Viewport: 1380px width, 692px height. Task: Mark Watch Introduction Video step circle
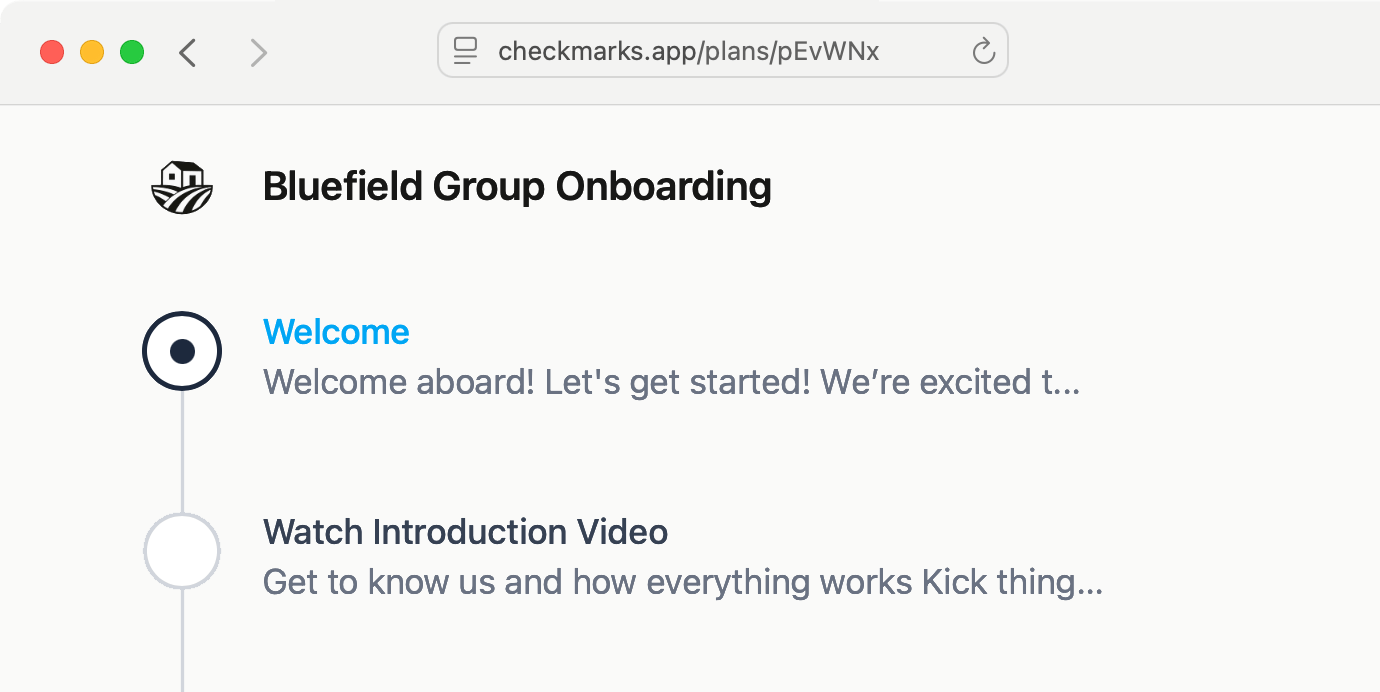pos(182,551)
